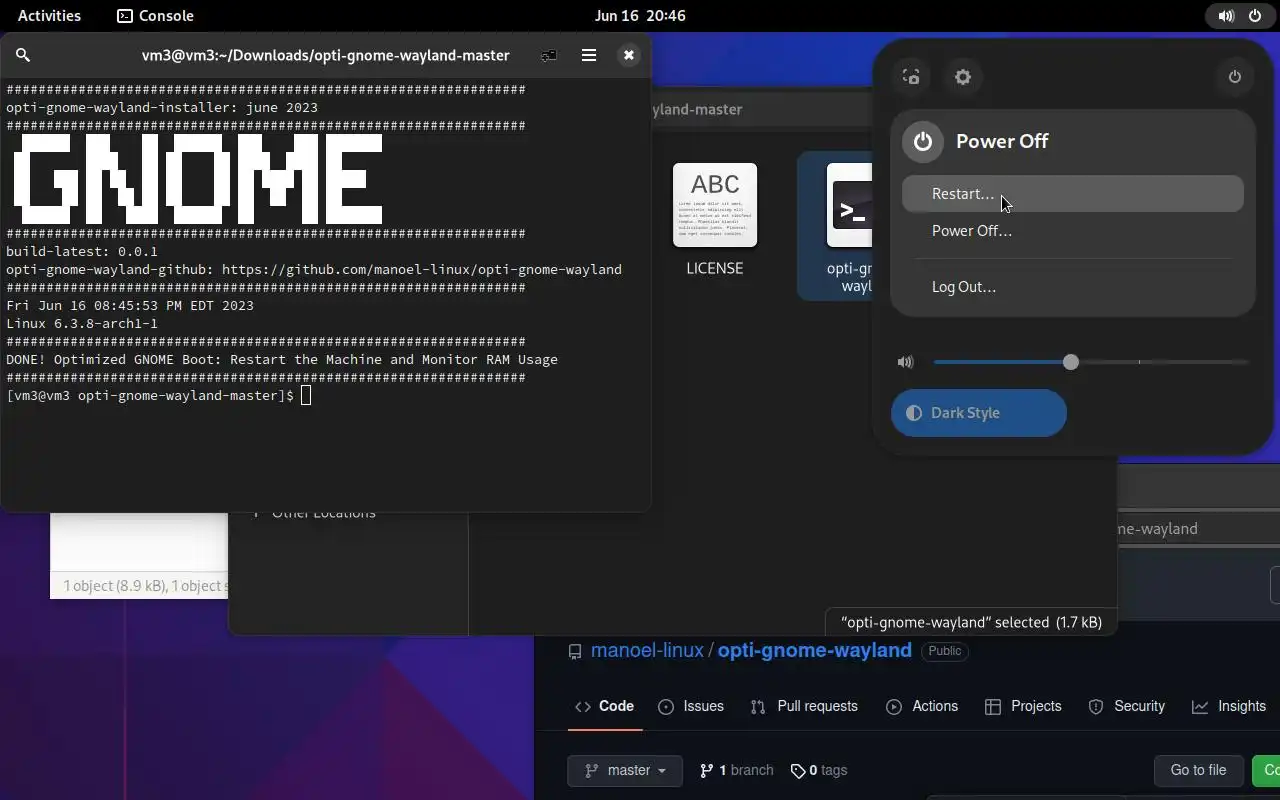Viewport: 1280px width, 800px height.
Task: Click the Insights graph icon
Action: (1200, 707)
